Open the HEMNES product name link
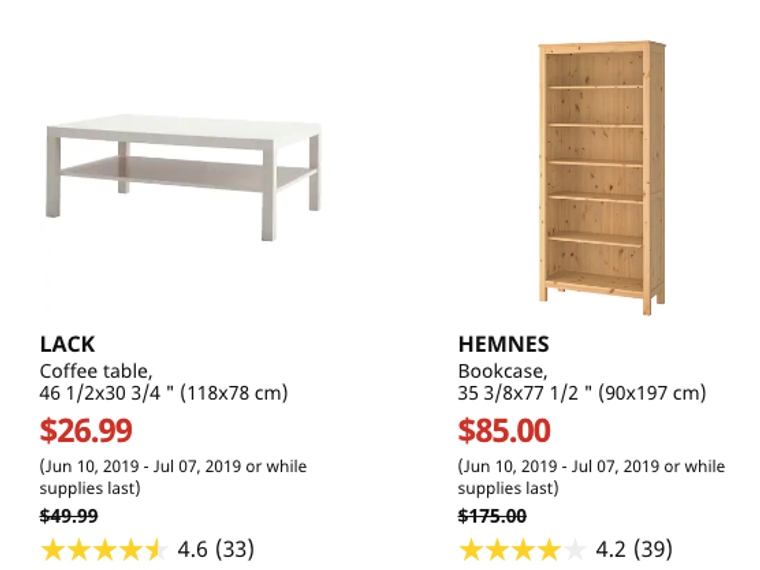760x570 pixels. tap(503, 345)
